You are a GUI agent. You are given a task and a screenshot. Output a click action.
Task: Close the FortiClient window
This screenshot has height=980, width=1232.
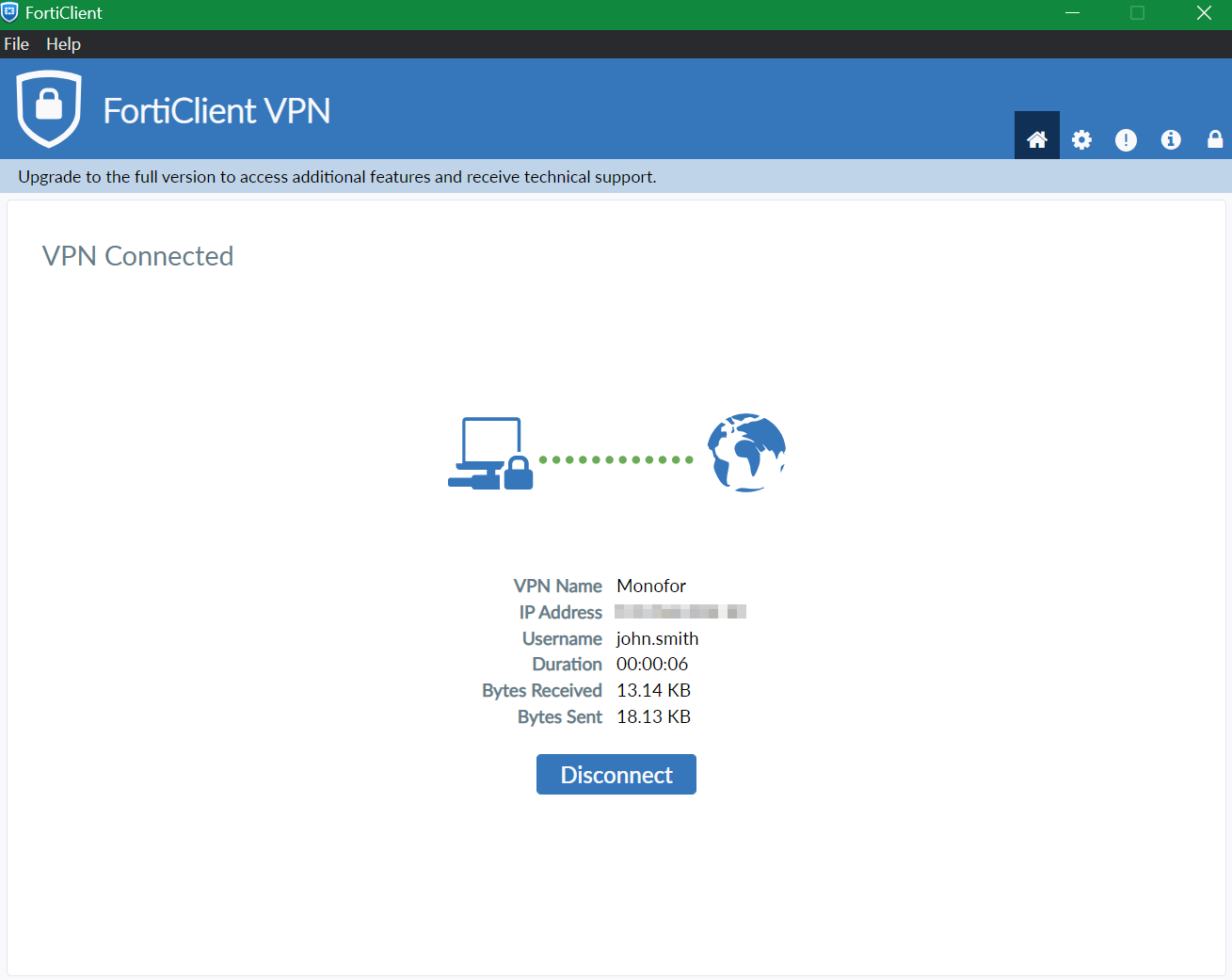click(x=1204, y=13)
